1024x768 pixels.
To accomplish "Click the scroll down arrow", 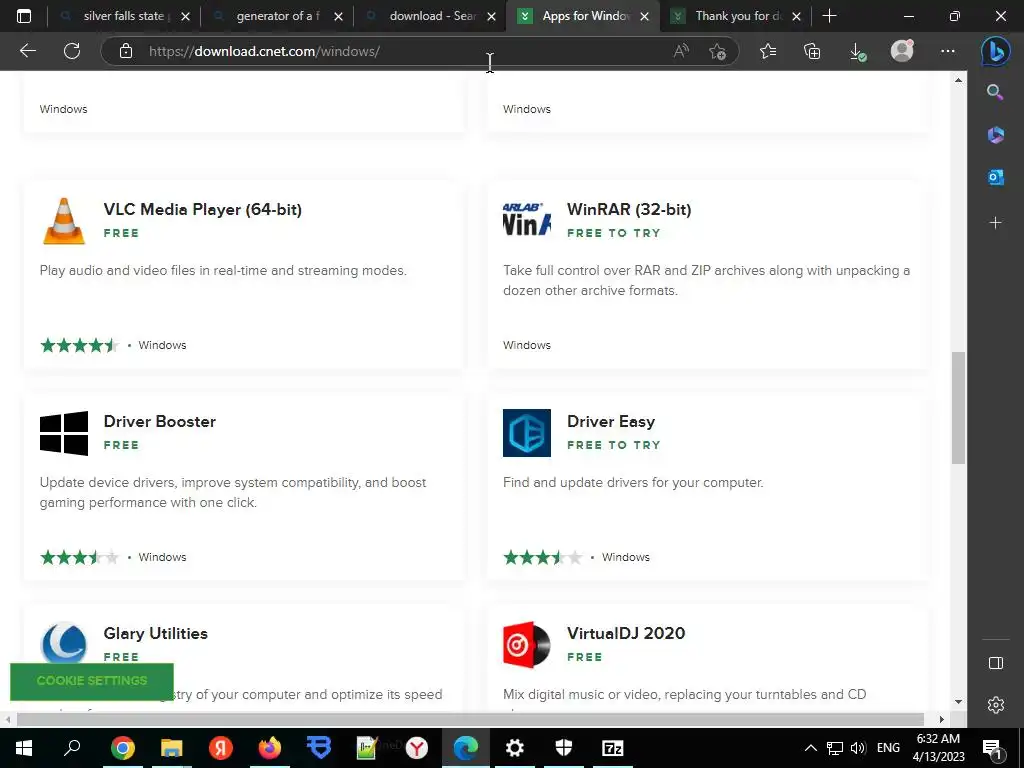I will [958, 702].
